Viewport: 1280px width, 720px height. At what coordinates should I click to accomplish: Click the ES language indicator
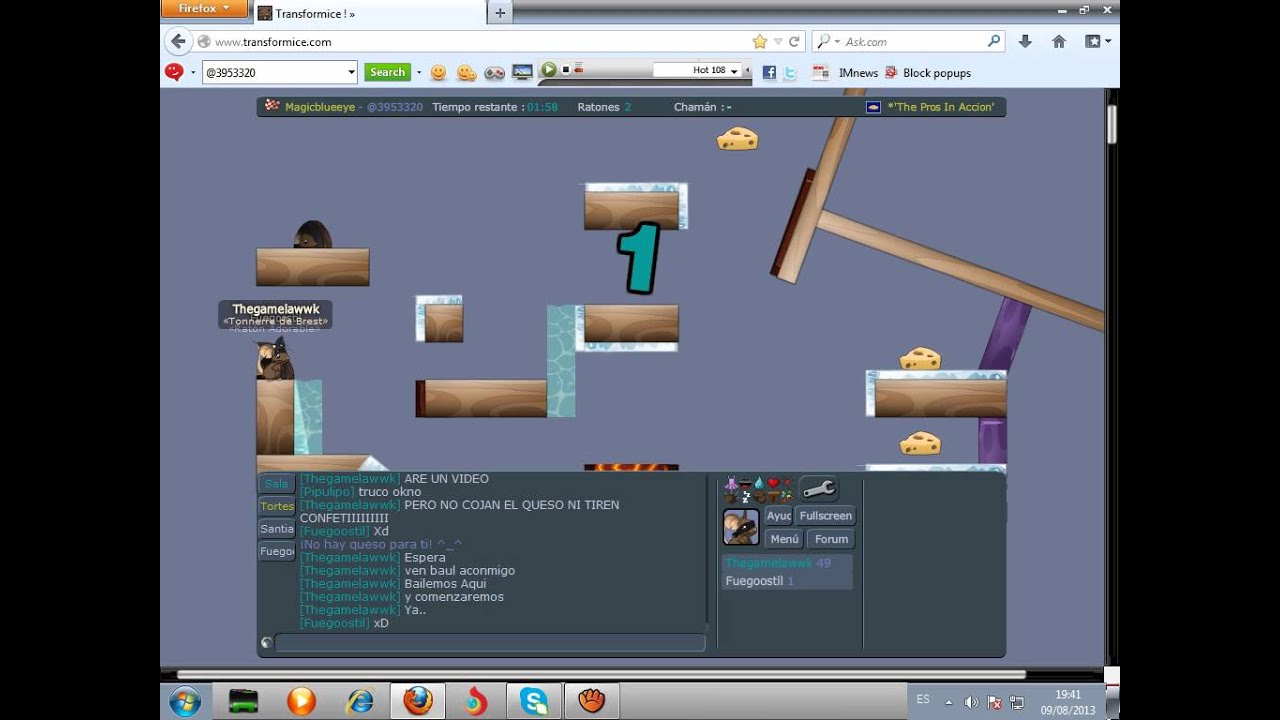tap(923, 699)
